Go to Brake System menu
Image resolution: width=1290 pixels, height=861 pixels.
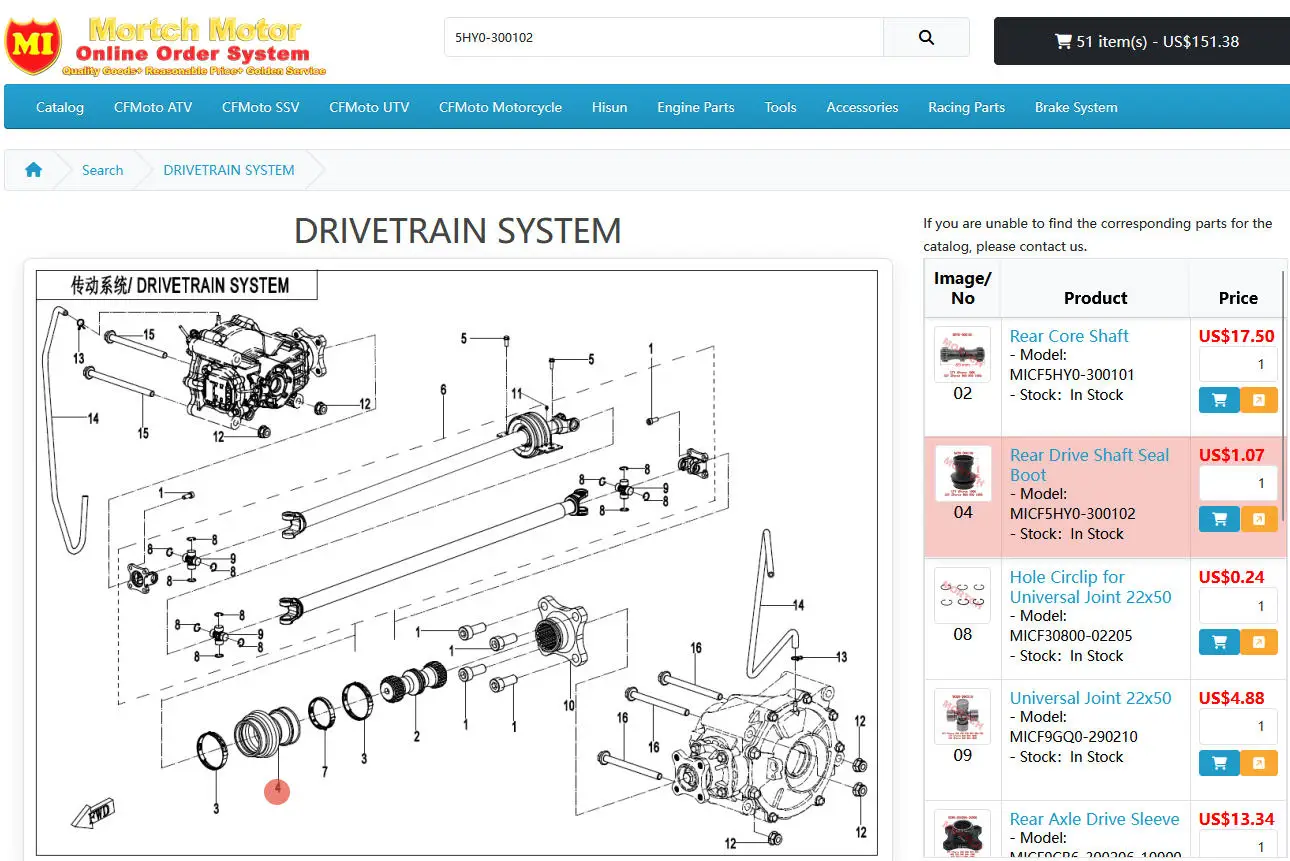[1076, 107]
